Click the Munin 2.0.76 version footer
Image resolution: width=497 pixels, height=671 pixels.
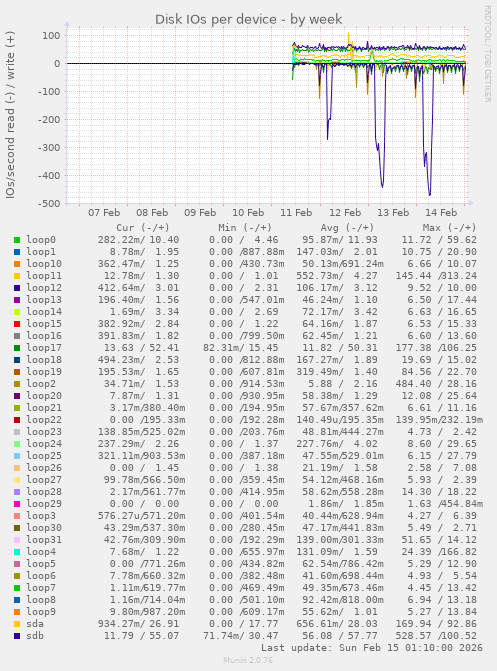tap(248, 660)
